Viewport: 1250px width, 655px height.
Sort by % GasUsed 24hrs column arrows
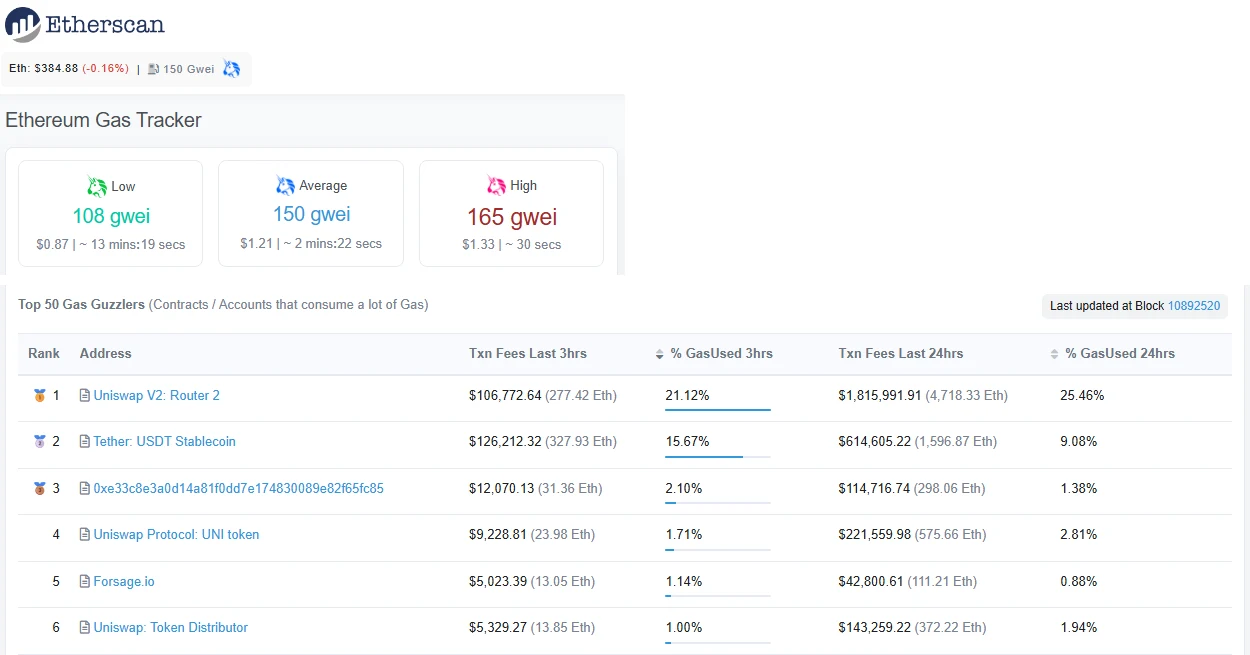[x=1055, y=354]
